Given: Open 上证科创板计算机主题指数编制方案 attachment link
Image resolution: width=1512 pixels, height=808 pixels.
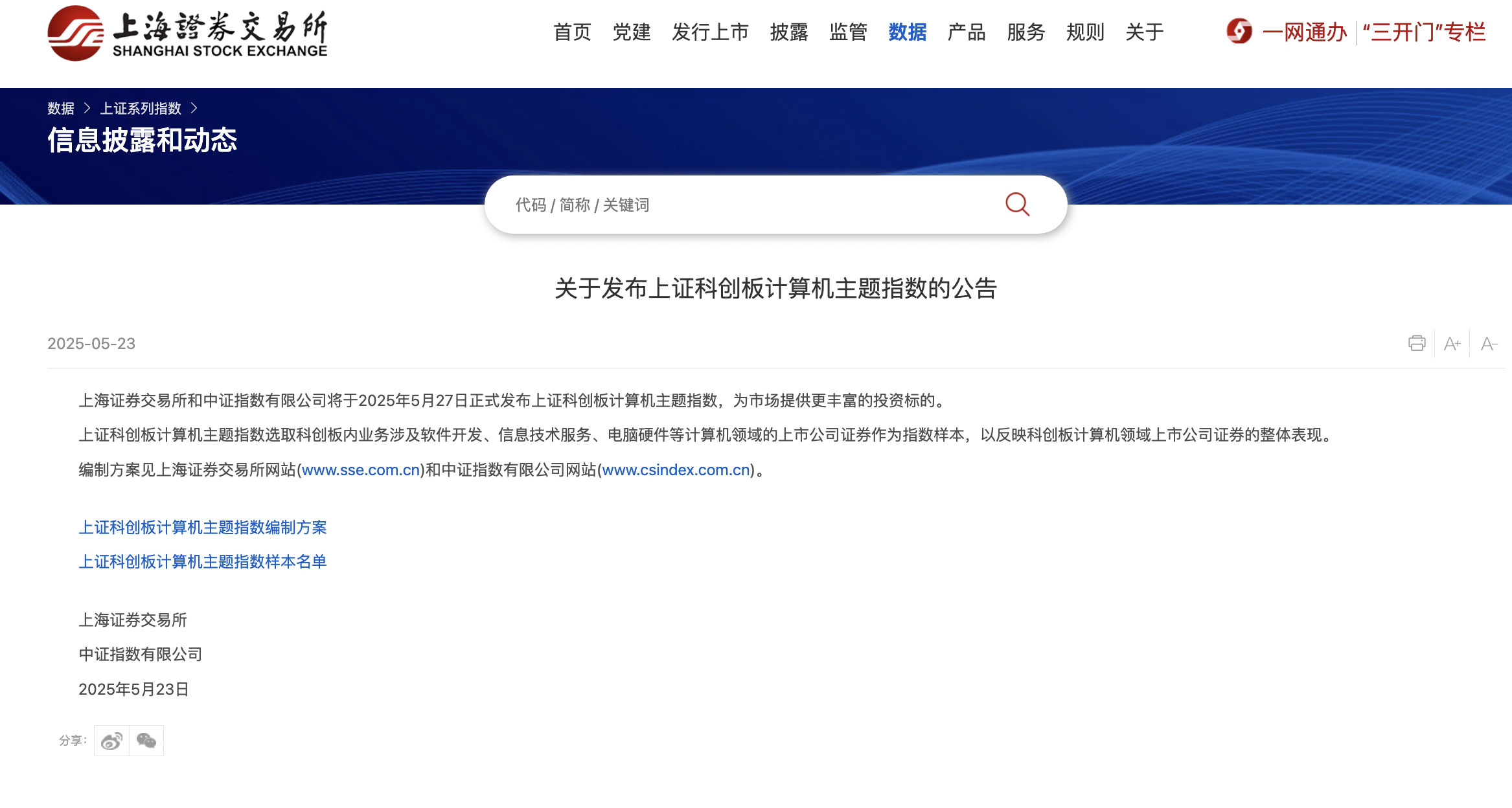Looking at the screenshot, I should (x=203, y=528).
